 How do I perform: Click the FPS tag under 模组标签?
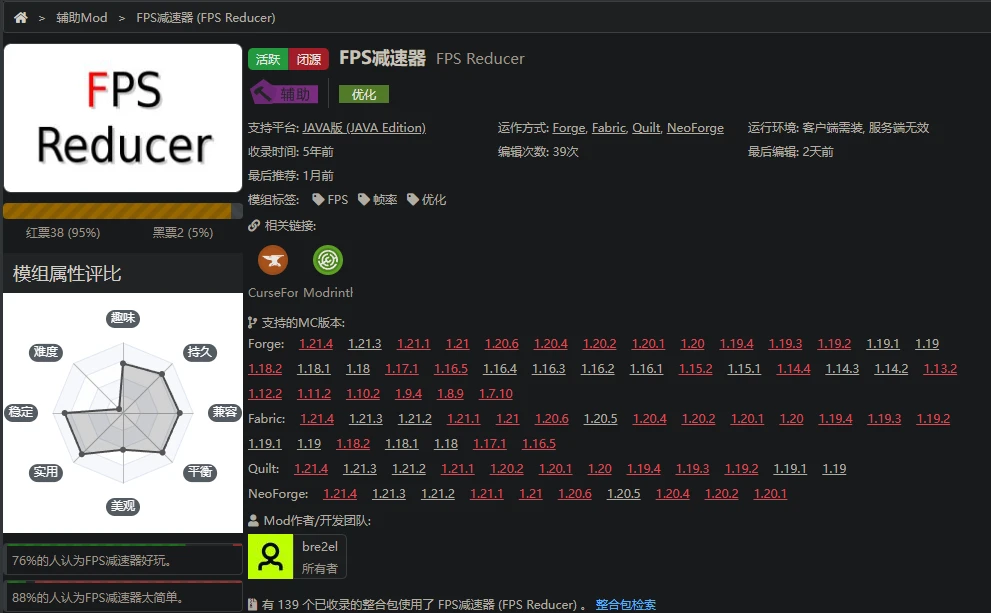330,199
